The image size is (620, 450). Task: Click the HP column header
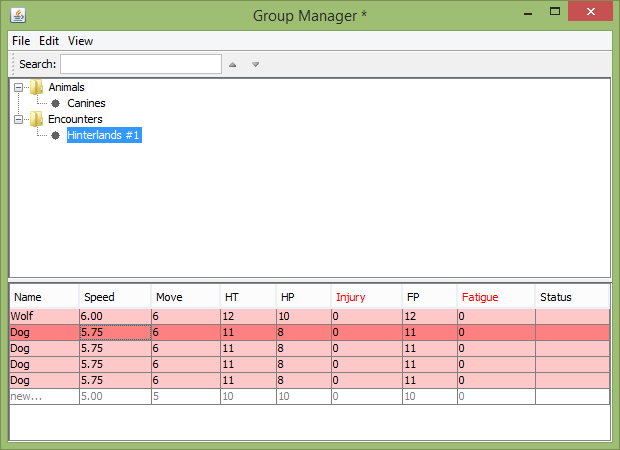[x=303, y=297]
